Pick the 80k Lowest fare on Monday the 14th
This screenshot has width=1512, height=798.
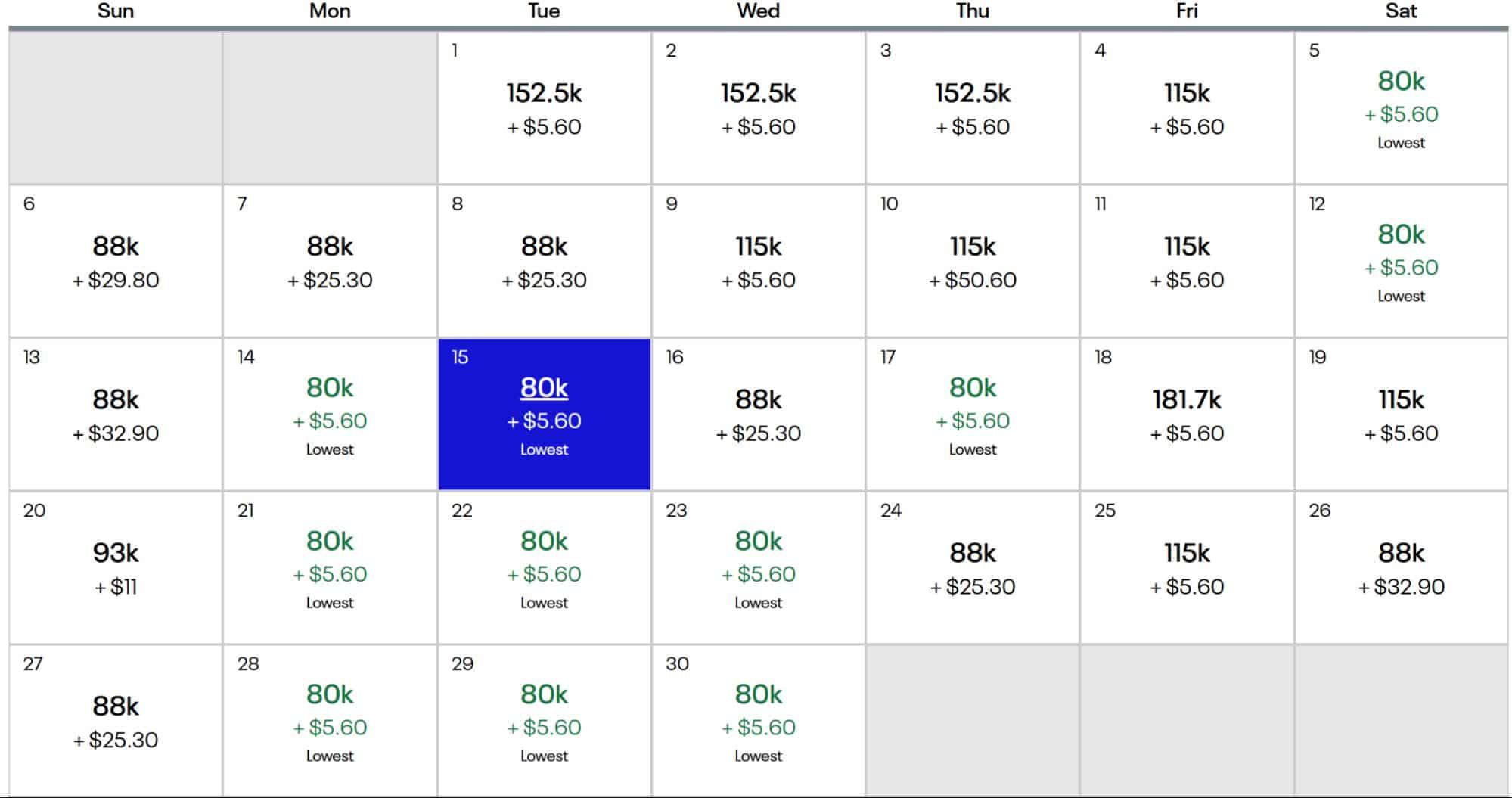328,415
